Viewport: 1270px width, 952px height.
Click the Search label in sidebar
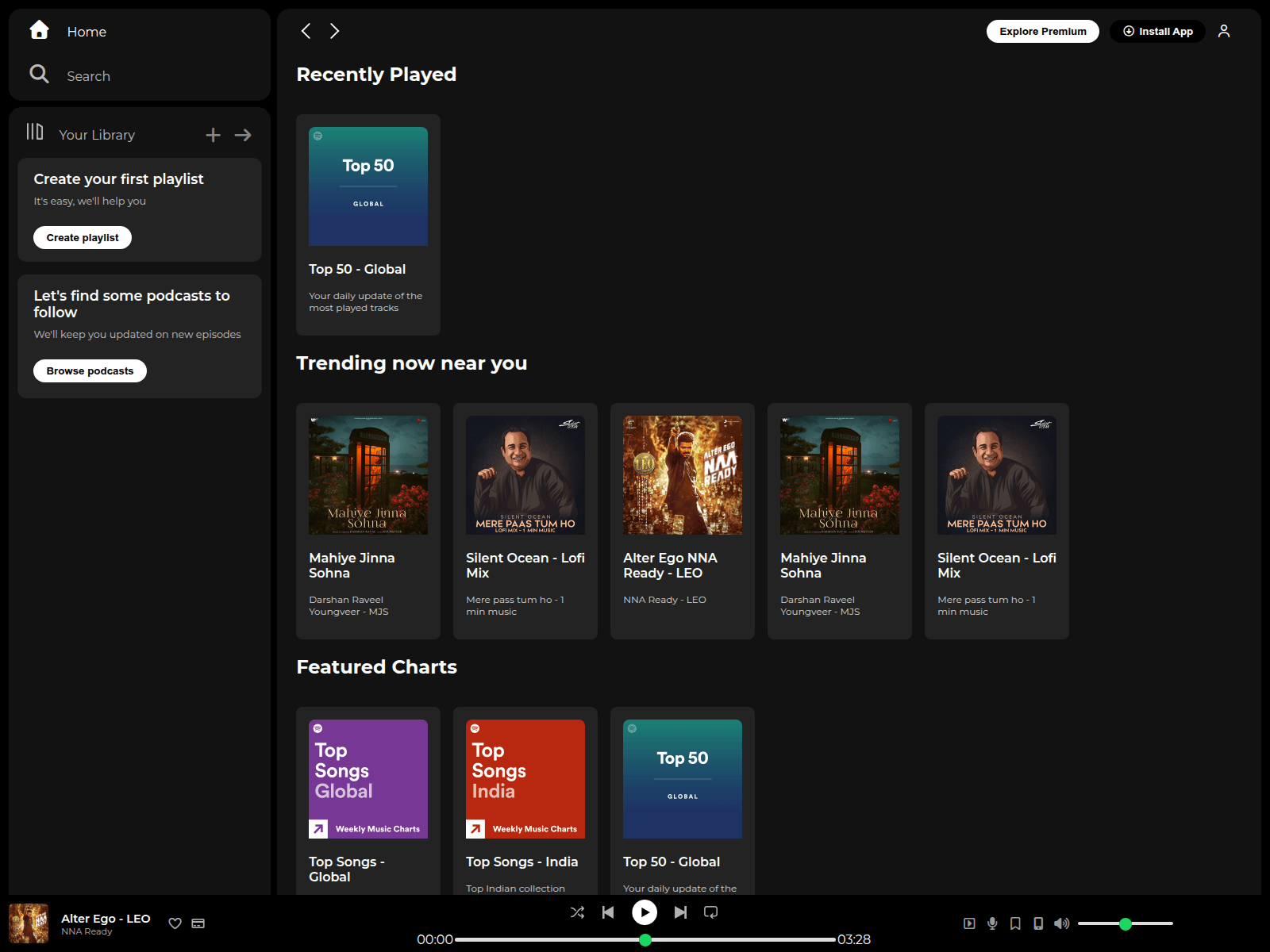(x=88, y=76)
